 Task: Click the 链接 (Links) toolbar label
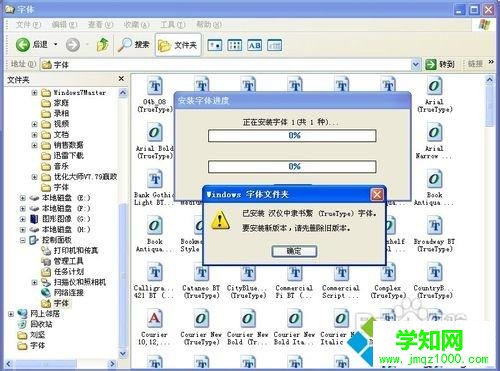click(x=475, y=64)
